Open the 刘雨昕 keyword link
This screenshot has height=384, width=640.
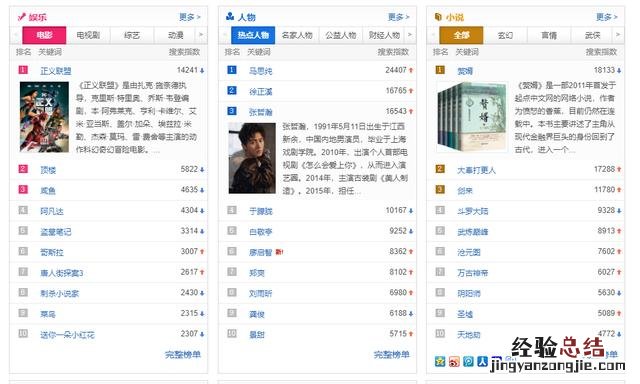[x=260, y=293]
